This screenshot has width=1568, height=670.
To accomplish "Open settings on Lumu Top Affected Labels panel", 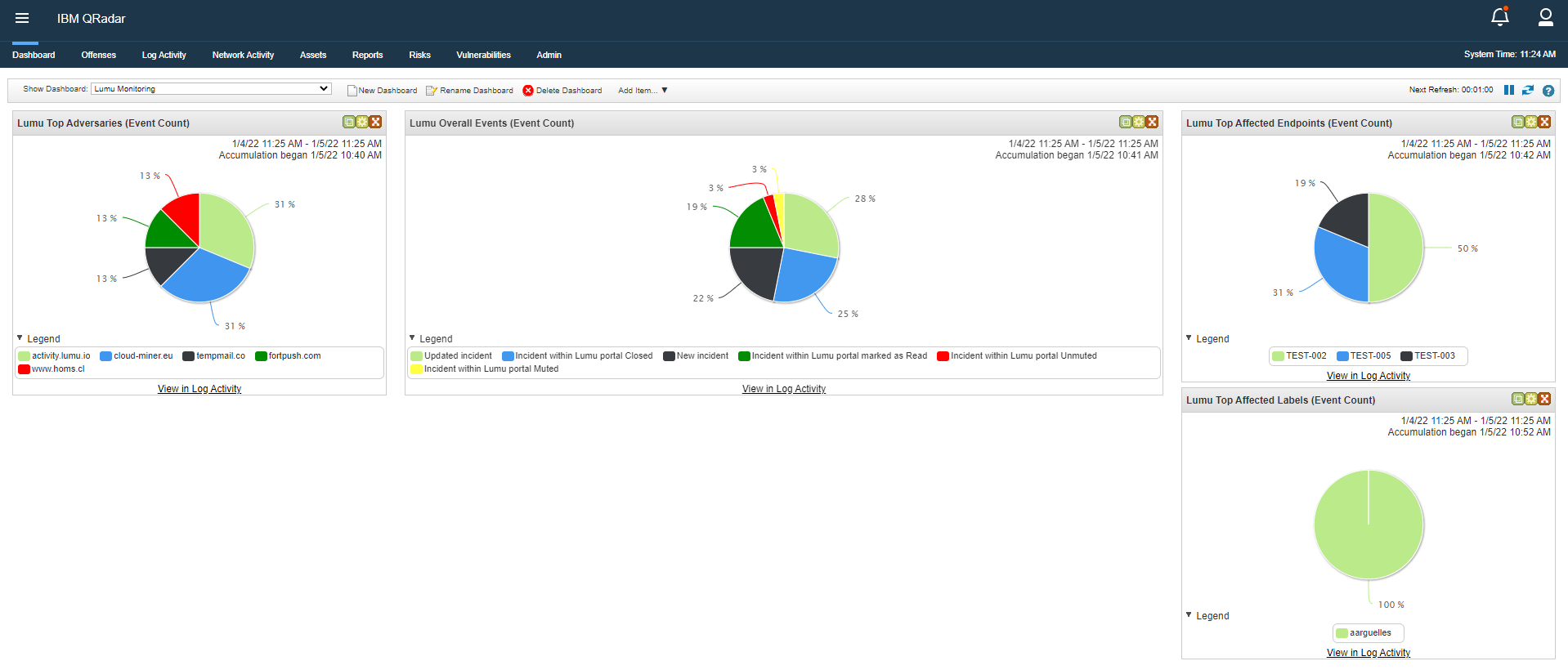I will point(1531,399).
